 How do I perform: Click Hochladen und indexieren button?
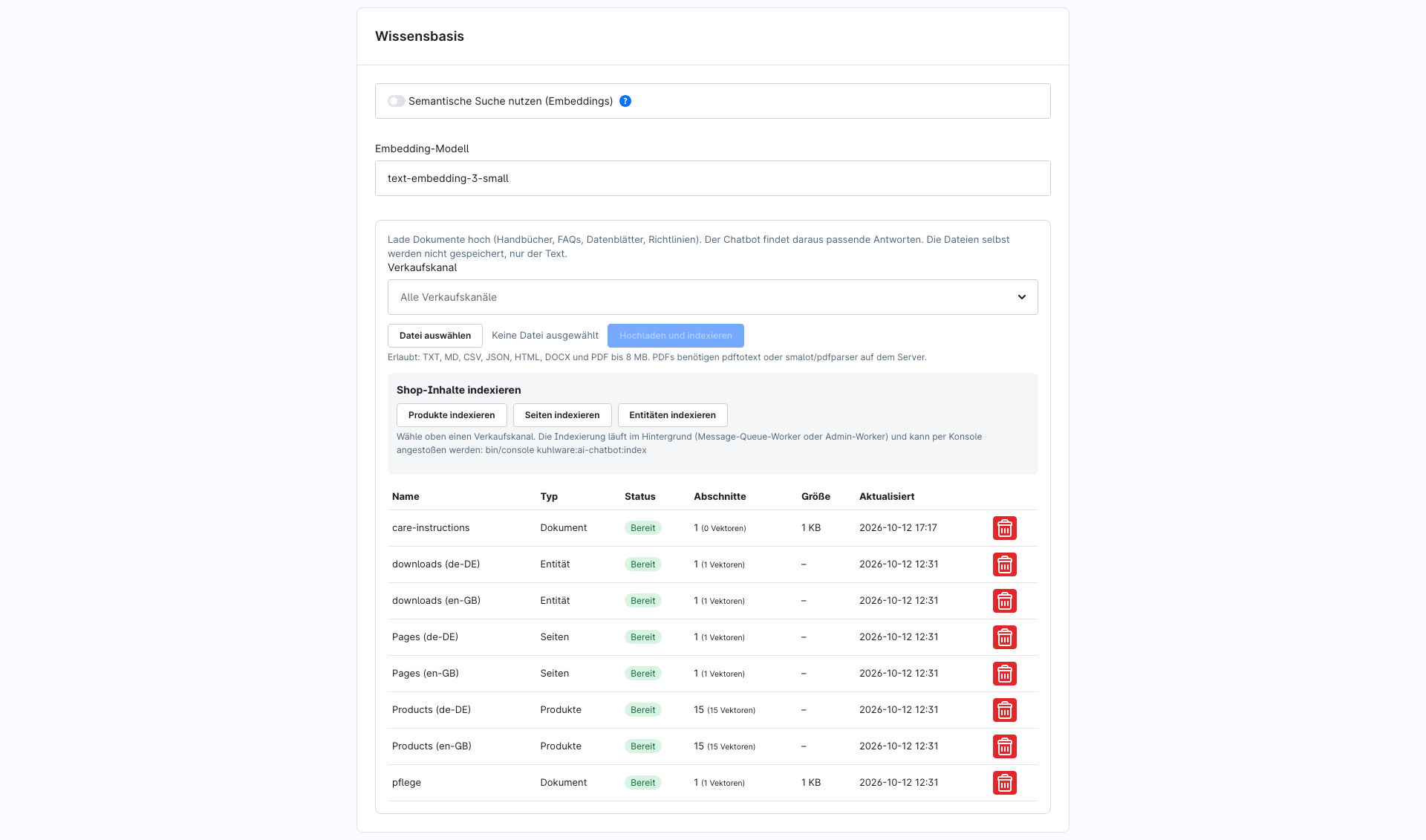pyautogui.click(x=676, y=336)
